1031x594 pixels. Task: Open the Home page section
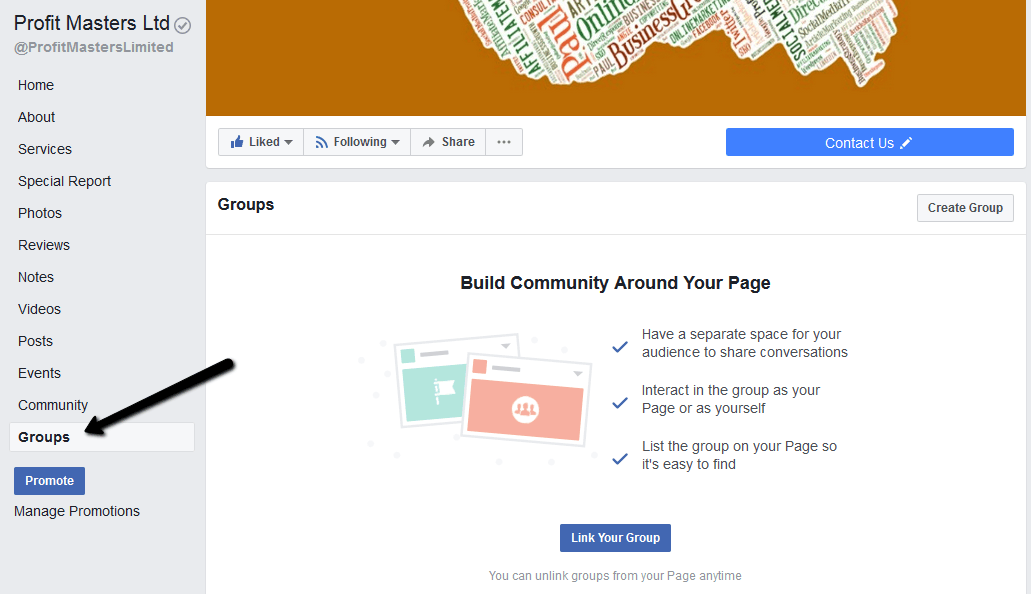point(36,85)
